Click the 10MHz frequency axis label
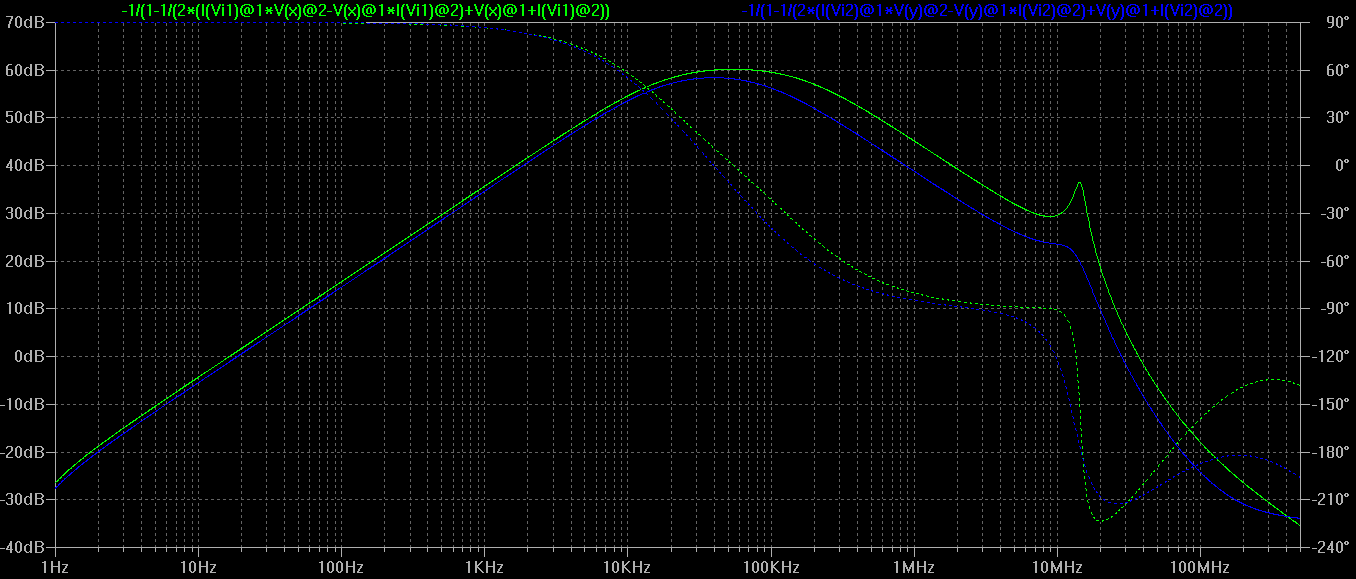 tap(1056, 567)
